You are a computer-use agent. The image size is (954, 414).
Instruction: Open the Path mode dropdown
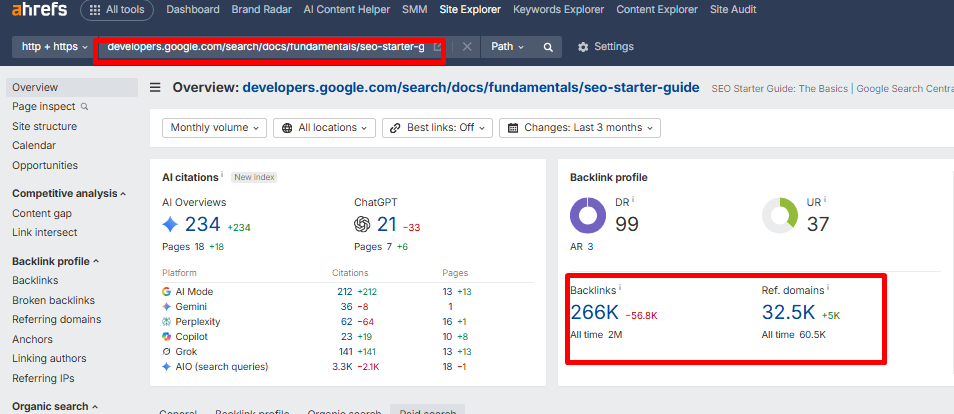tap(507, 47)
